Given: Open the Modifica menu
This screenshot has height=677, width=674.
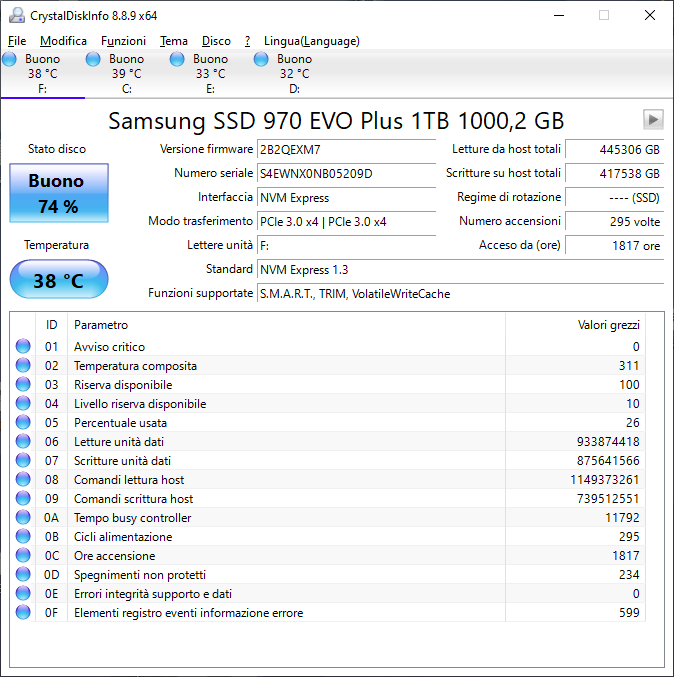Looking at the screenshot, I should tap(63, 41).
